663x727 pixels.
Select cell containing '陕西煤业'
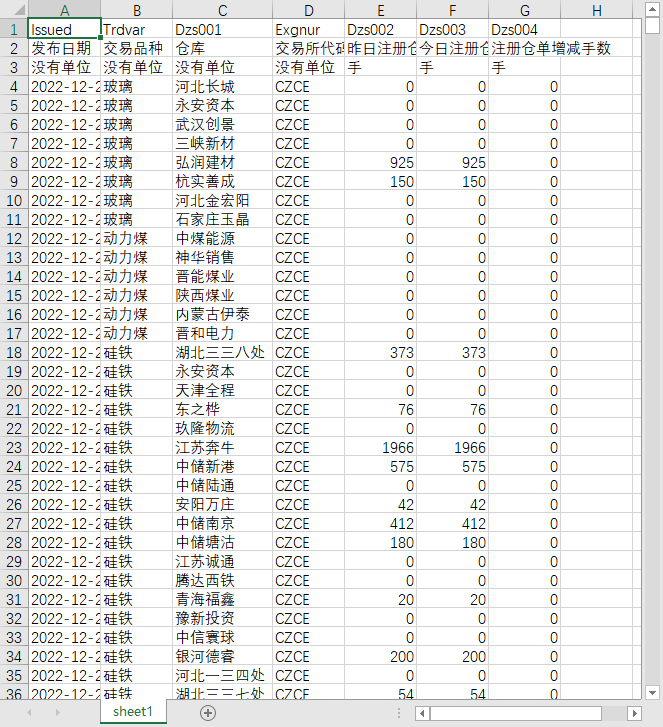(223, 295)
